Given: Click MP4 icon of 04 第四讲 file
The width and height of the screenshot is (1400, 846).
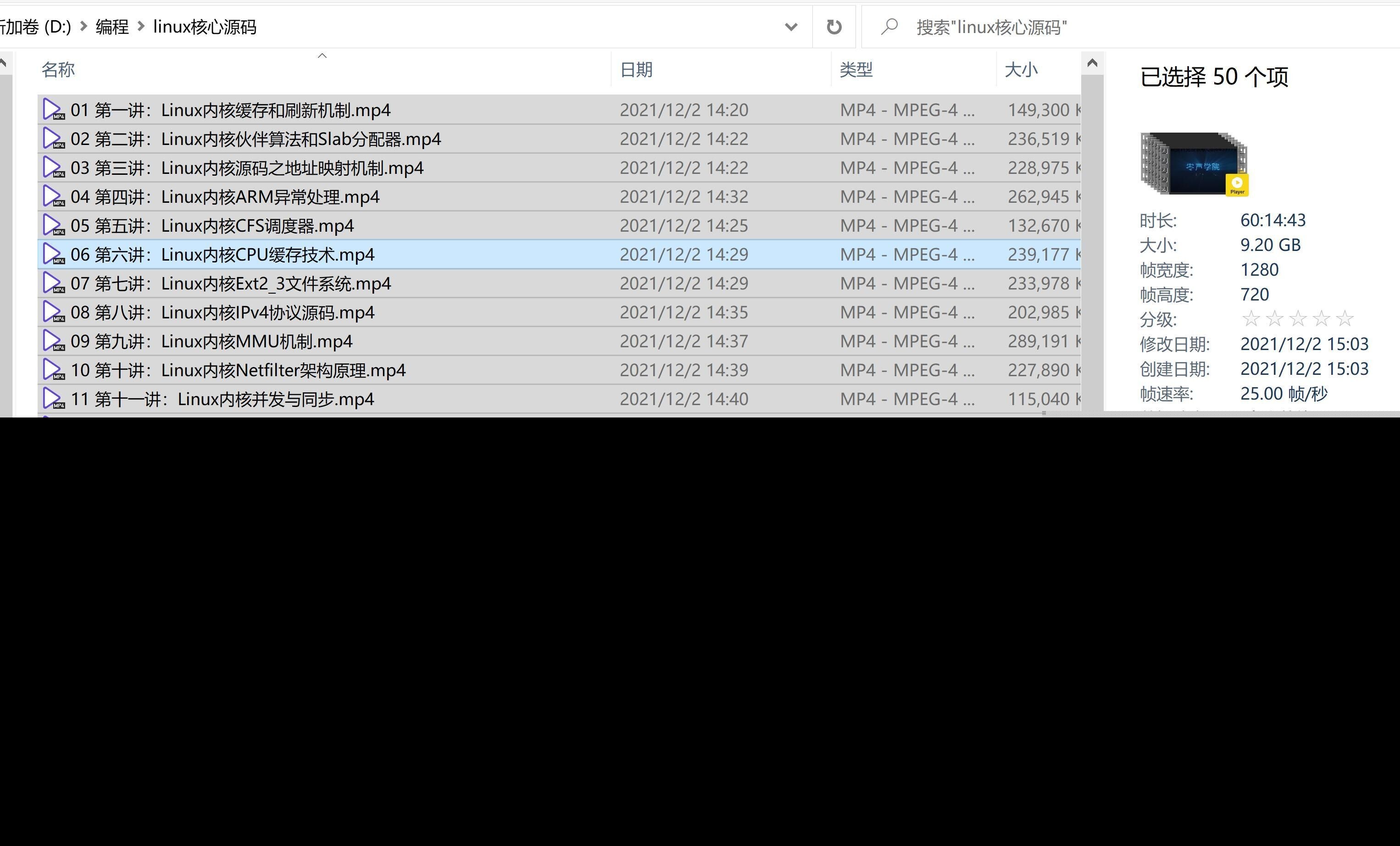Looking at the screenshot, I should pos(53,196).
